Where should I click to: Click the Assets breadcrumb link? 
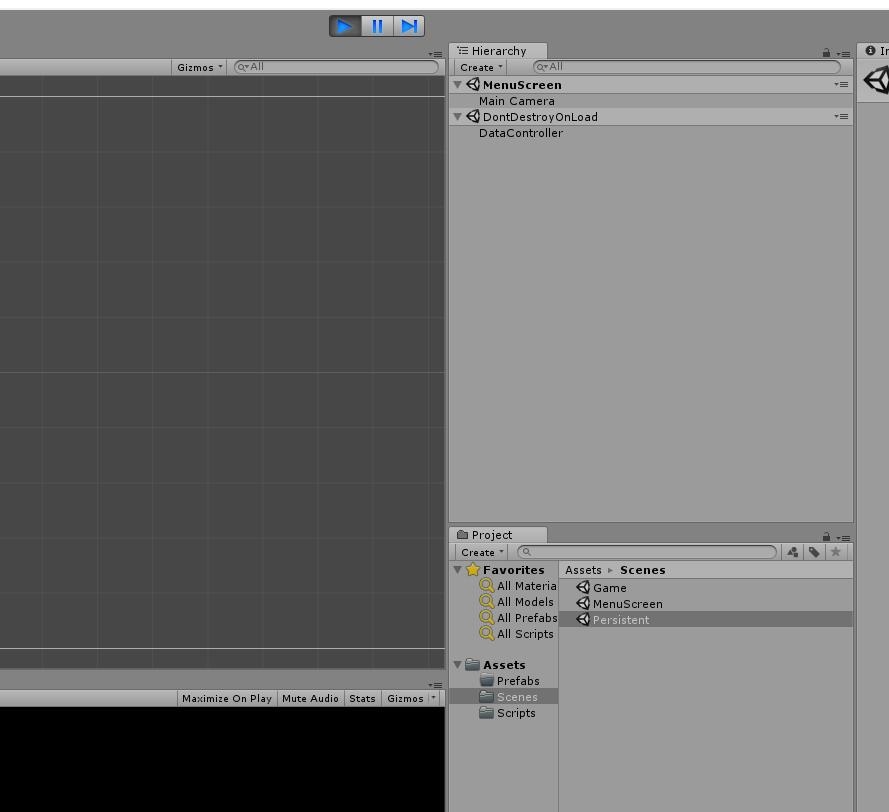(583, 570)
